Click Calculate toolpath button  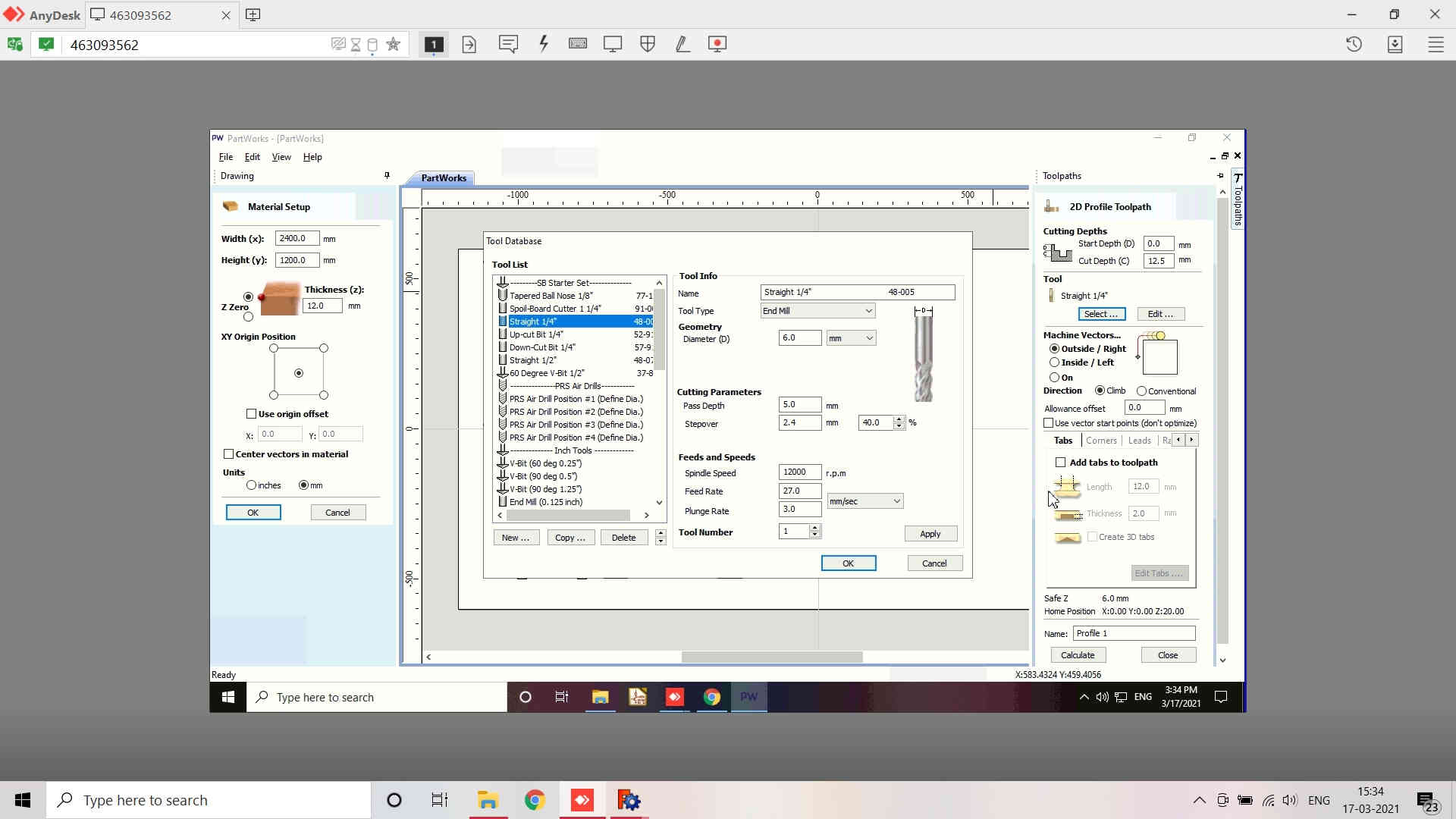[1078, 655]
